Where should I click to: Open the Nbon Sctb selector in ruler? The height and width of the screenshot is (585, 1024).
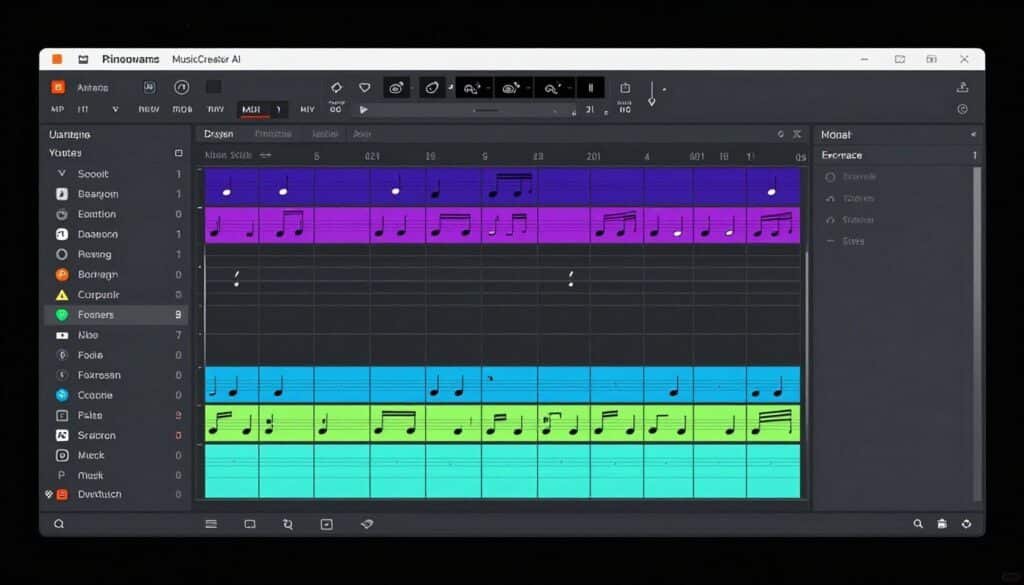tap(238, 155)
